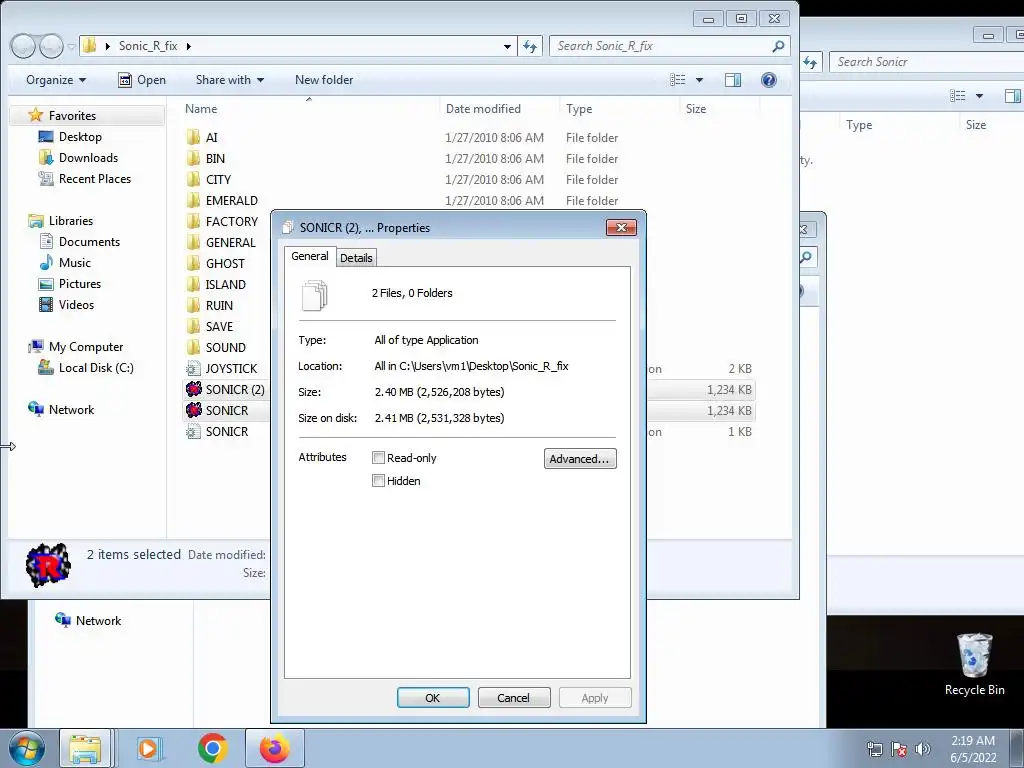Open the Advanced attributes dialog
The height and width of the screenshot is (768, 1024).
pyautogui.click(x=580, y=458)
